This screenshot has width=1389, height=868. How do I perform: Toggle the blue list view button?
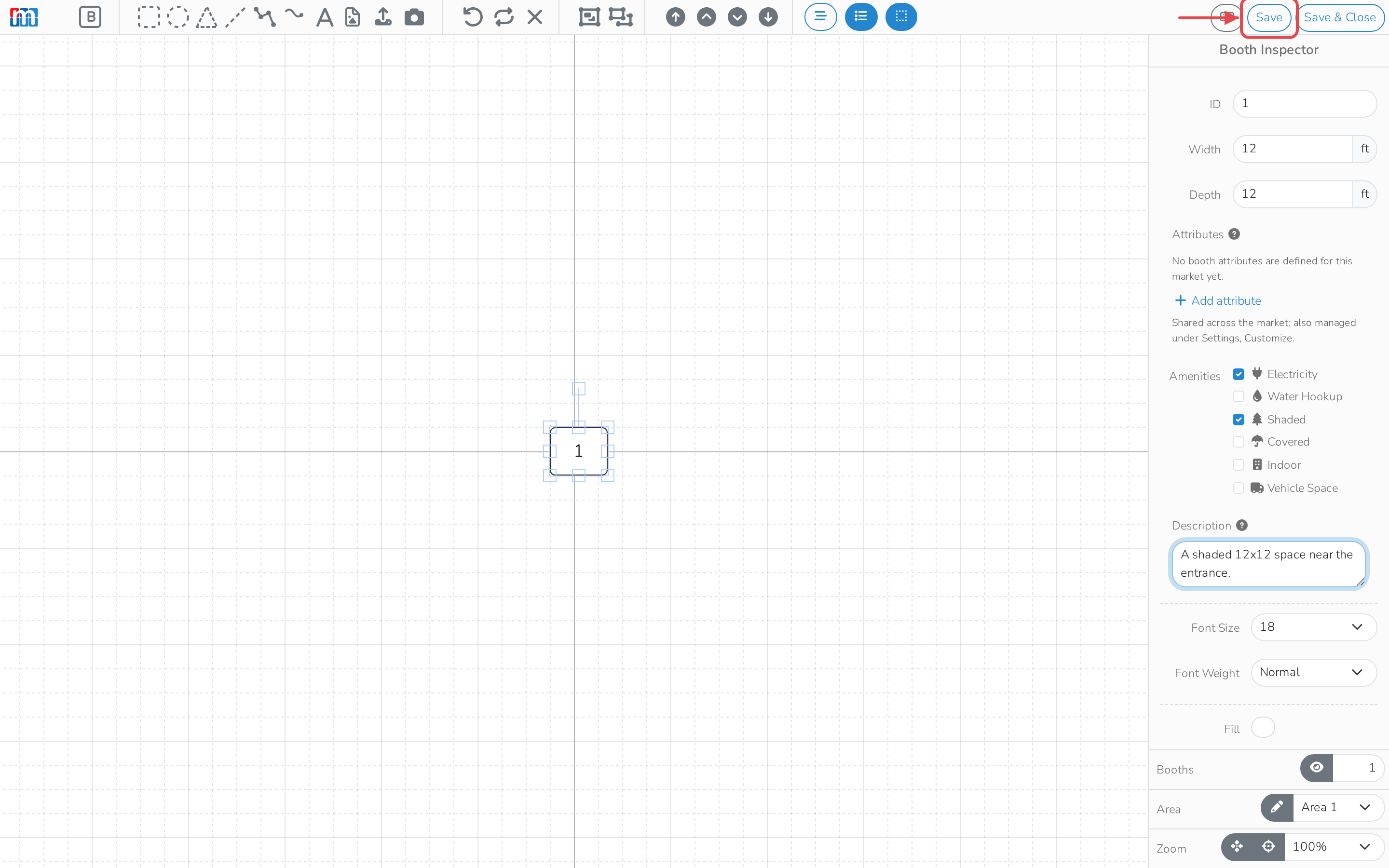861,17
